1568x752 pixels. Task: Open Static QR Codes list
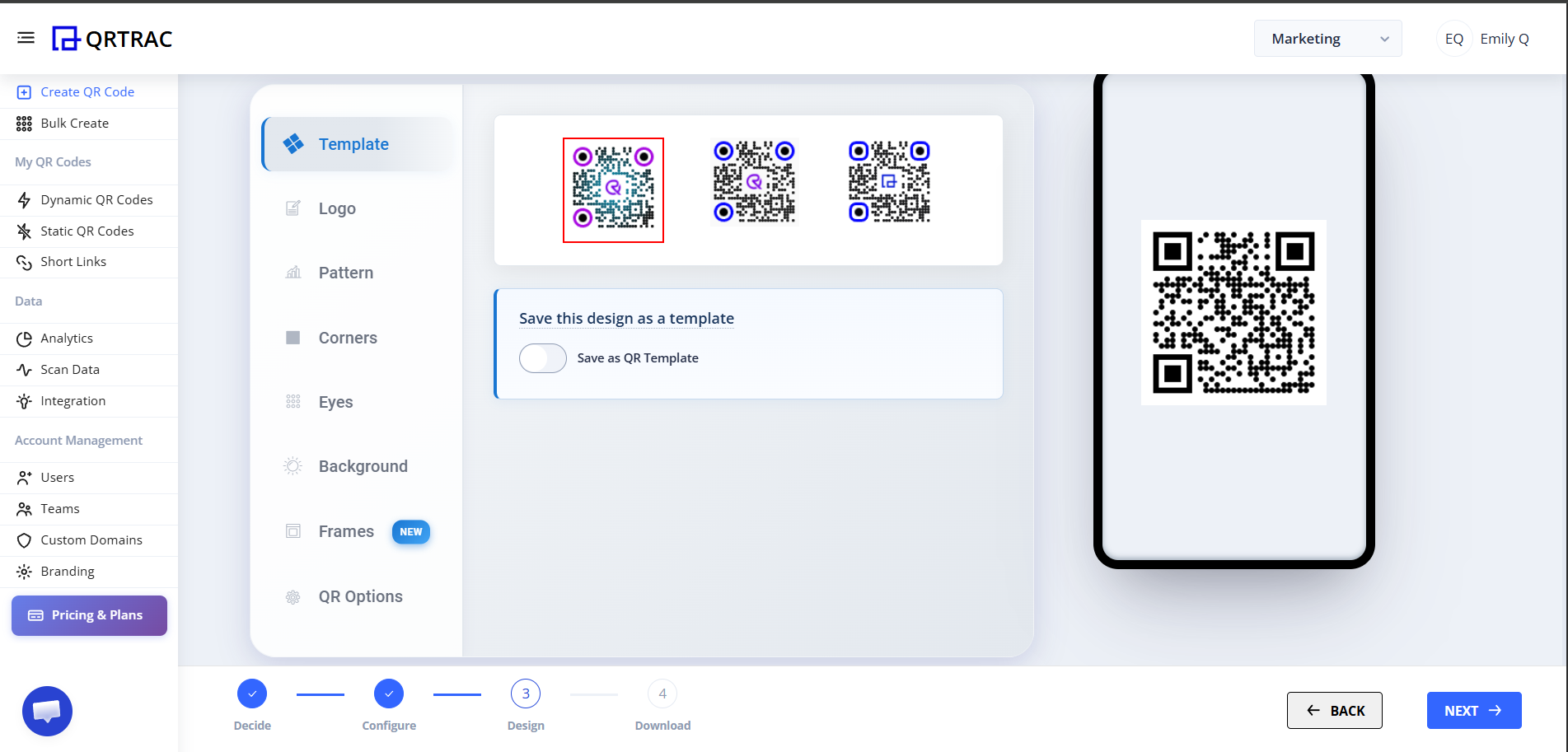(89, 231)
